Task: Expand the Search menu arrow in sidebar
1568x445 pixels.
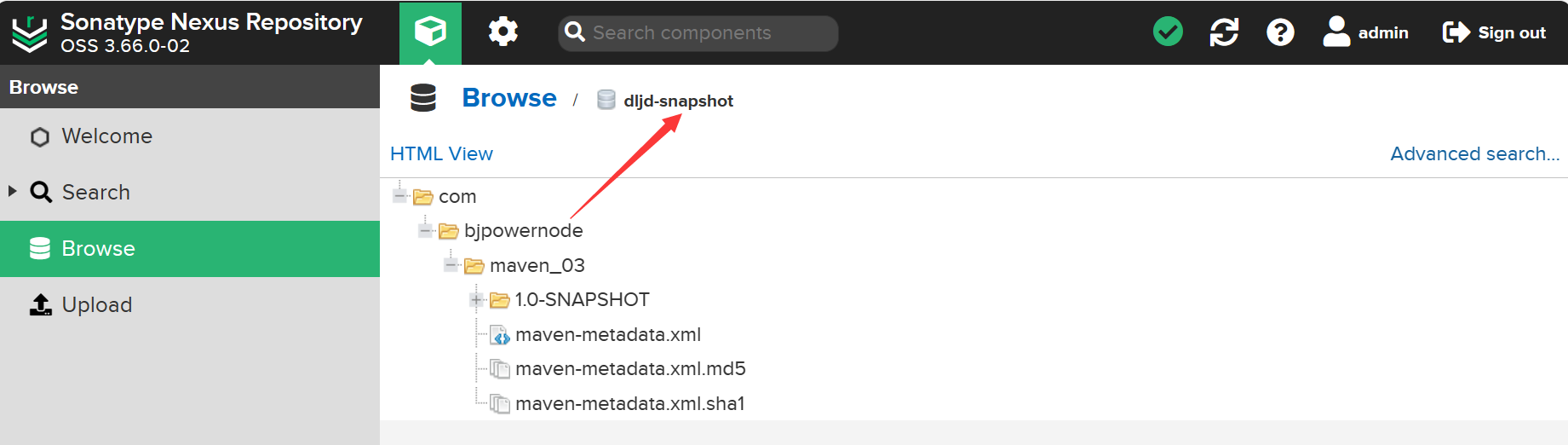Action: [13, 192]
